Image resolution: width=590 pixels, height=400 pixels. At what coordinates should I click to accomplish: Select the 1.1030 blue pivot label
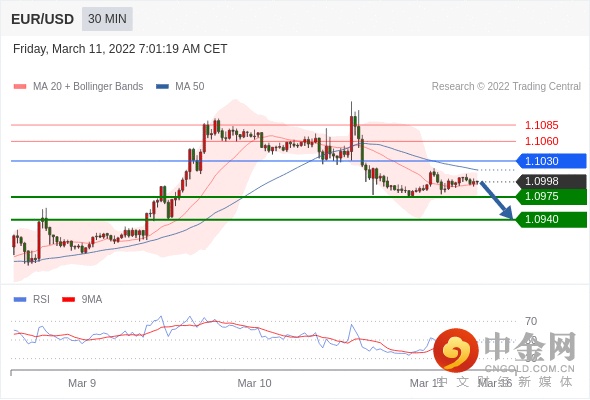551,161
